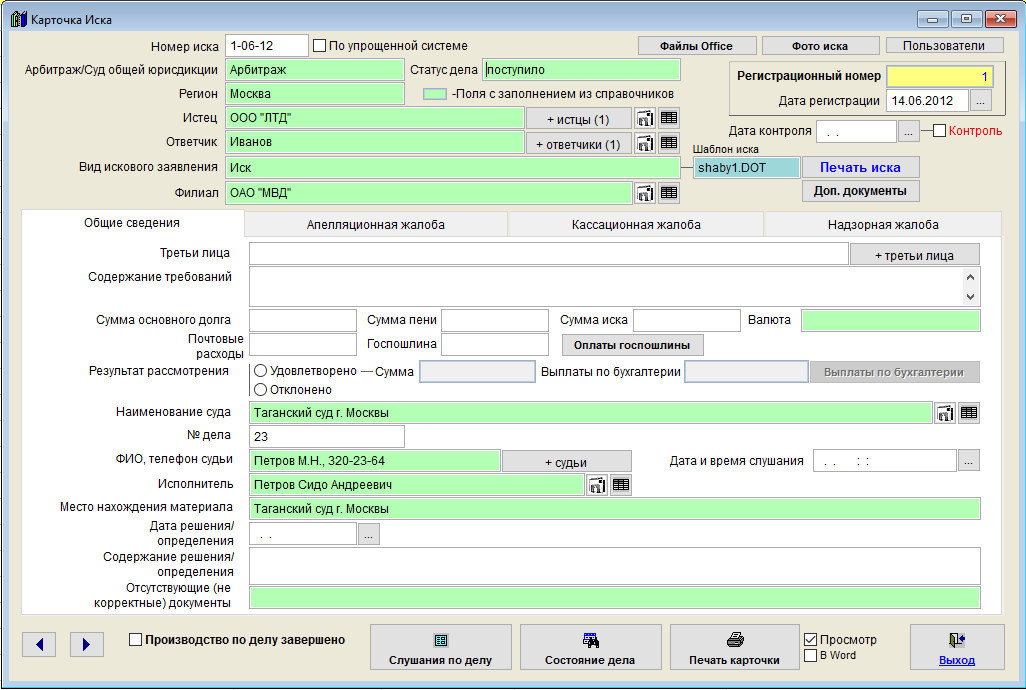This screenshot has width=1026, height=690.
Task: Go to previous record with left arrow
Action: [x=39, y=644]
